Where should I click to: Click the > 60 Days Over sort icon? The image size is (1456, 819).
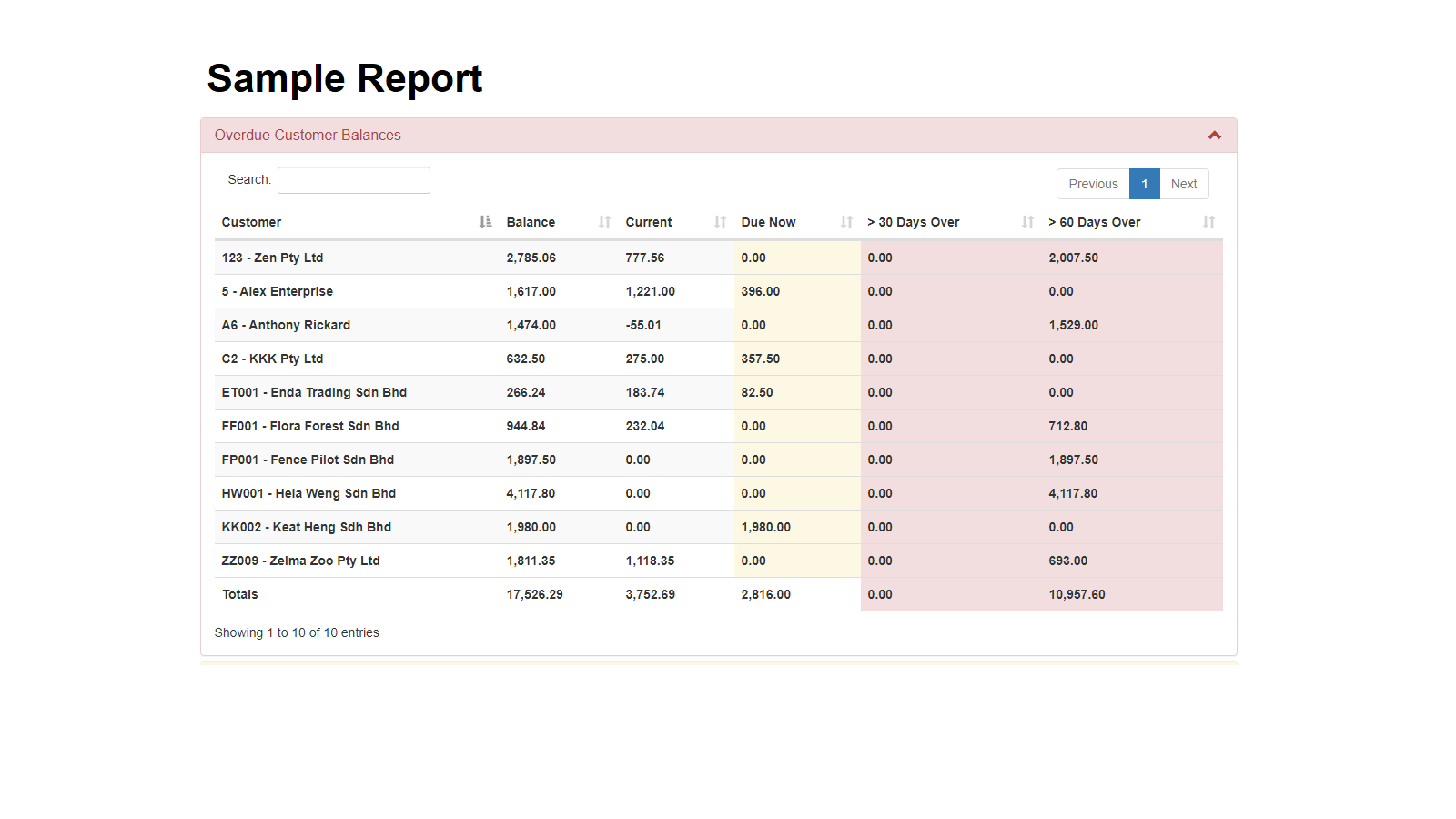click(1208, 222)
